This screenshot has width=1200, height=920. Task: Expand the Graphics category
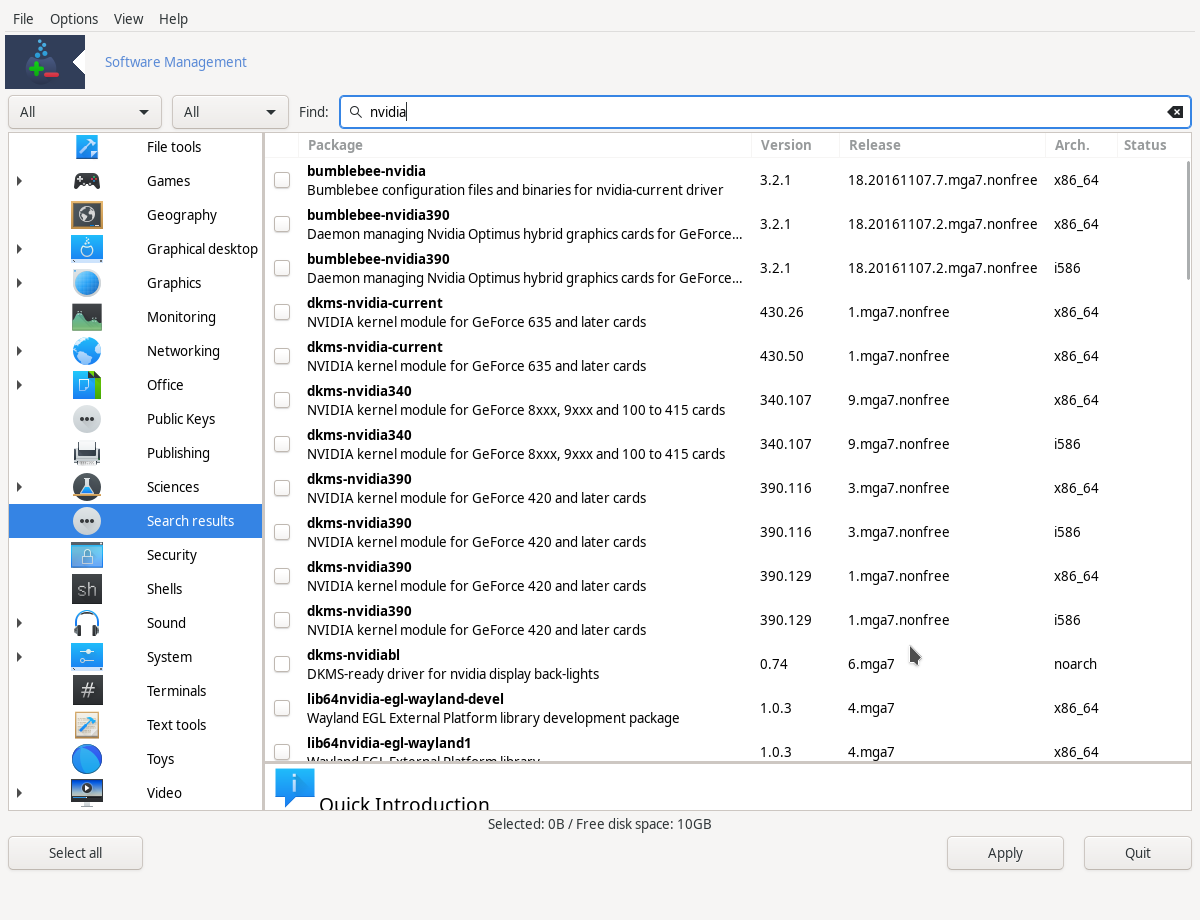[x=19, y=283]
